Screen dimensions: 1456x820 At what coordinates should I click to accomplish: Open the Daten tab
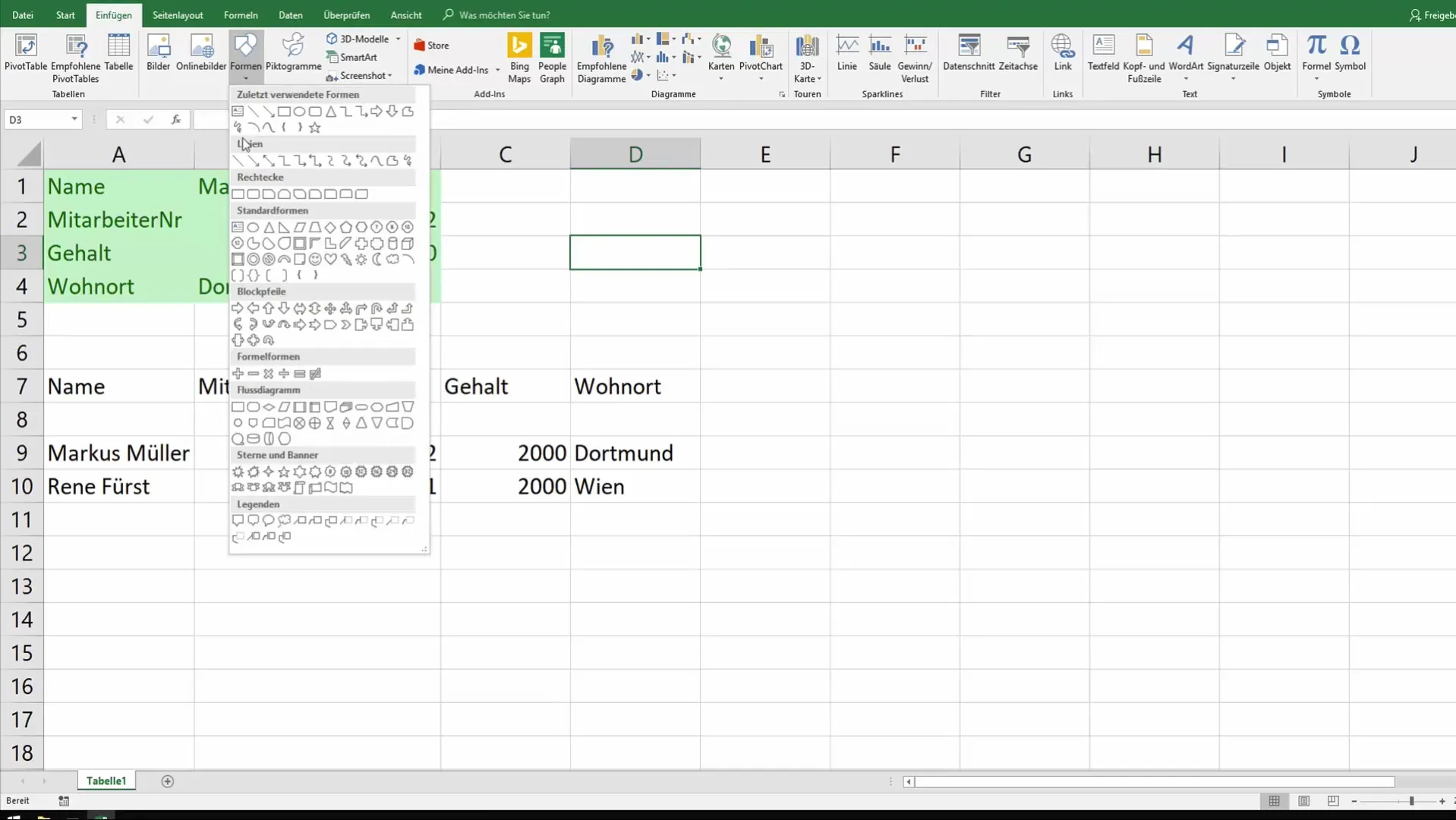pyautogui.click(x=290, y=15)
